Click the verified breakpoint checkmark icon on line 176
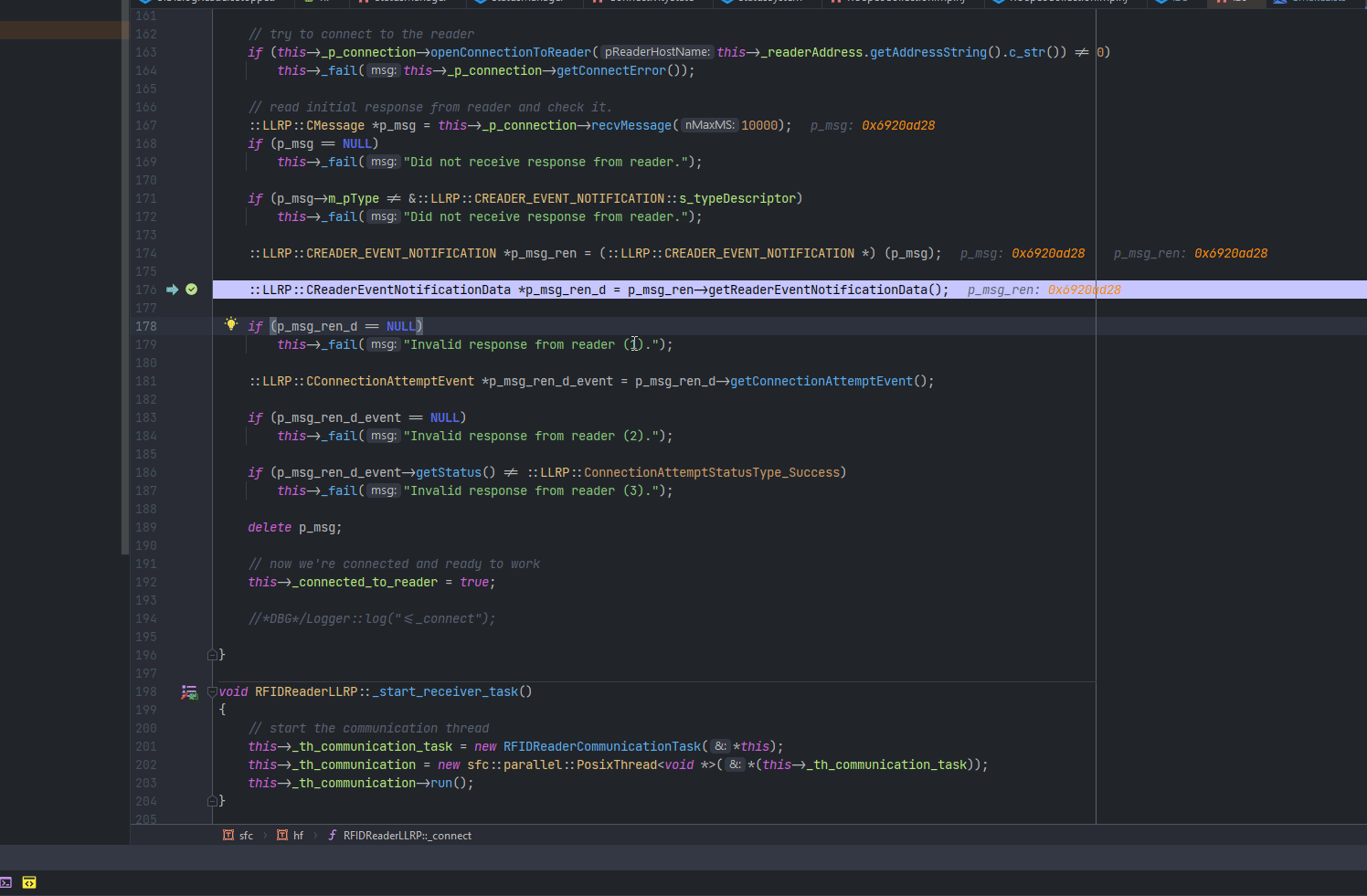1367x896 pixels. [x=191, y=289]
